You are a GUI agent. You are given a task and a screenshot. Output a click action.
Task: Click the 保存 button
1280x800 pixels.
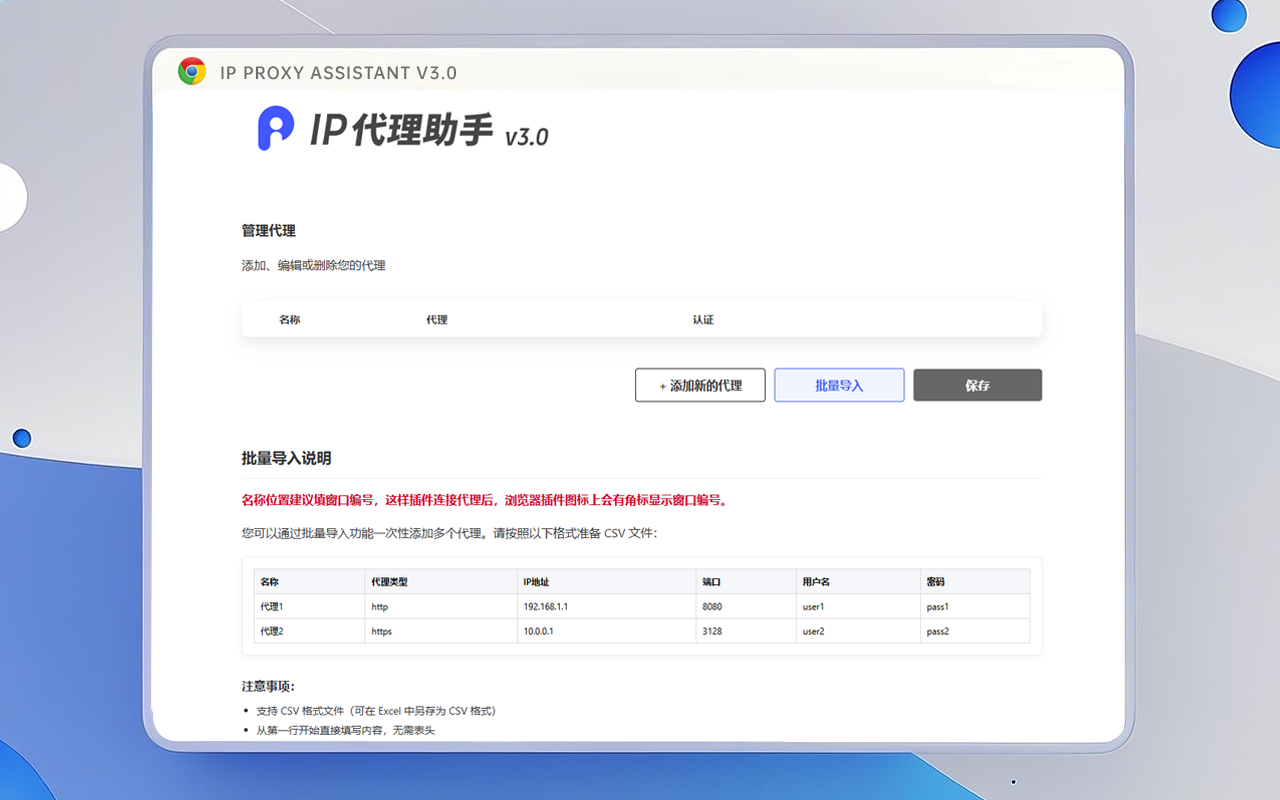point(977,385)
